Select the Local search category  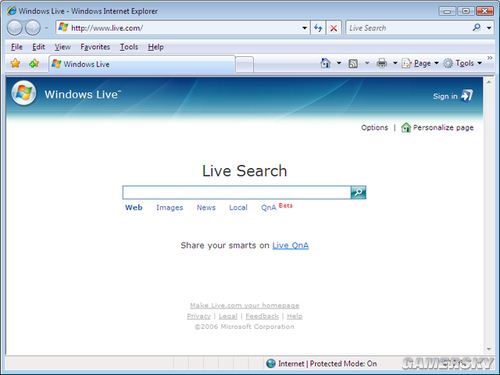(238, 208)
